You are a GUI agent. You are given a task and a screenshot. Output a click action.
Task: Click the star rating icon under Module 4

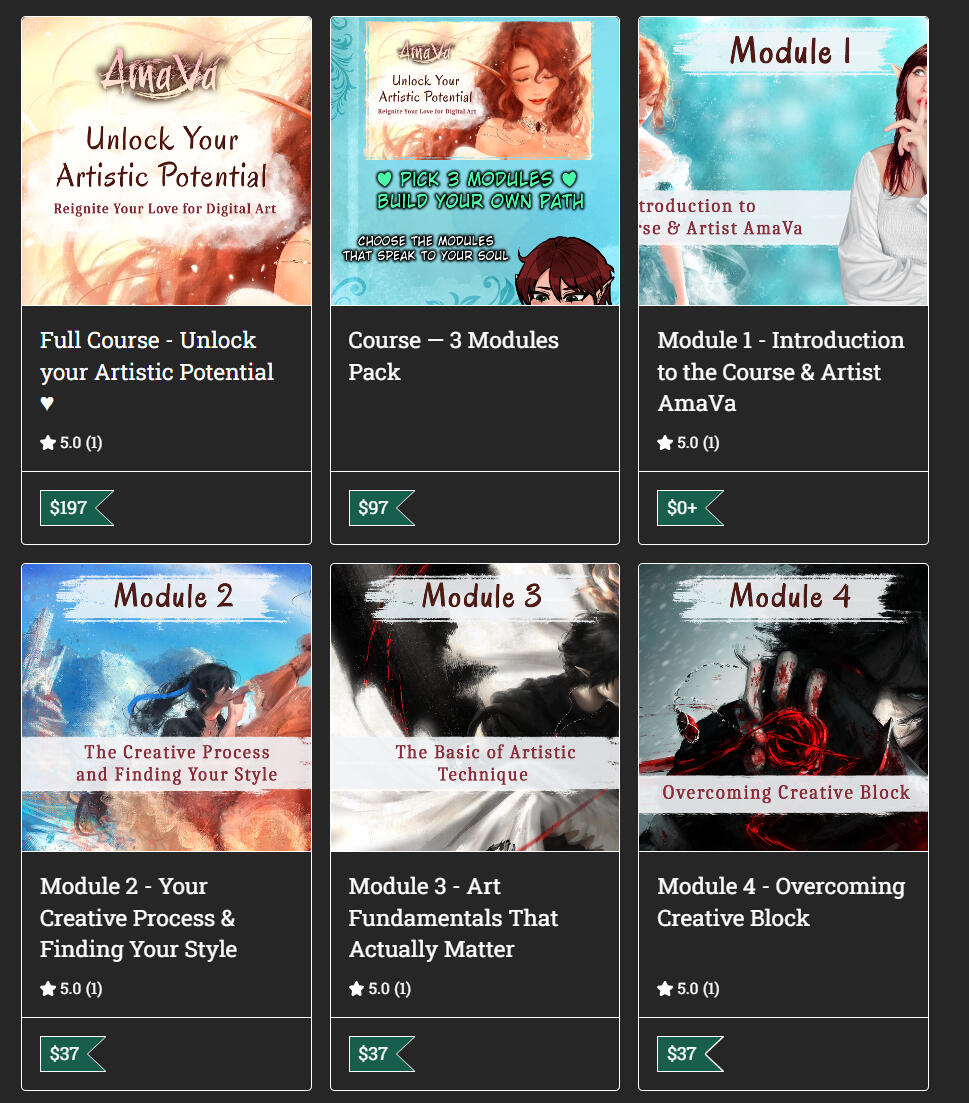(665, 988)
